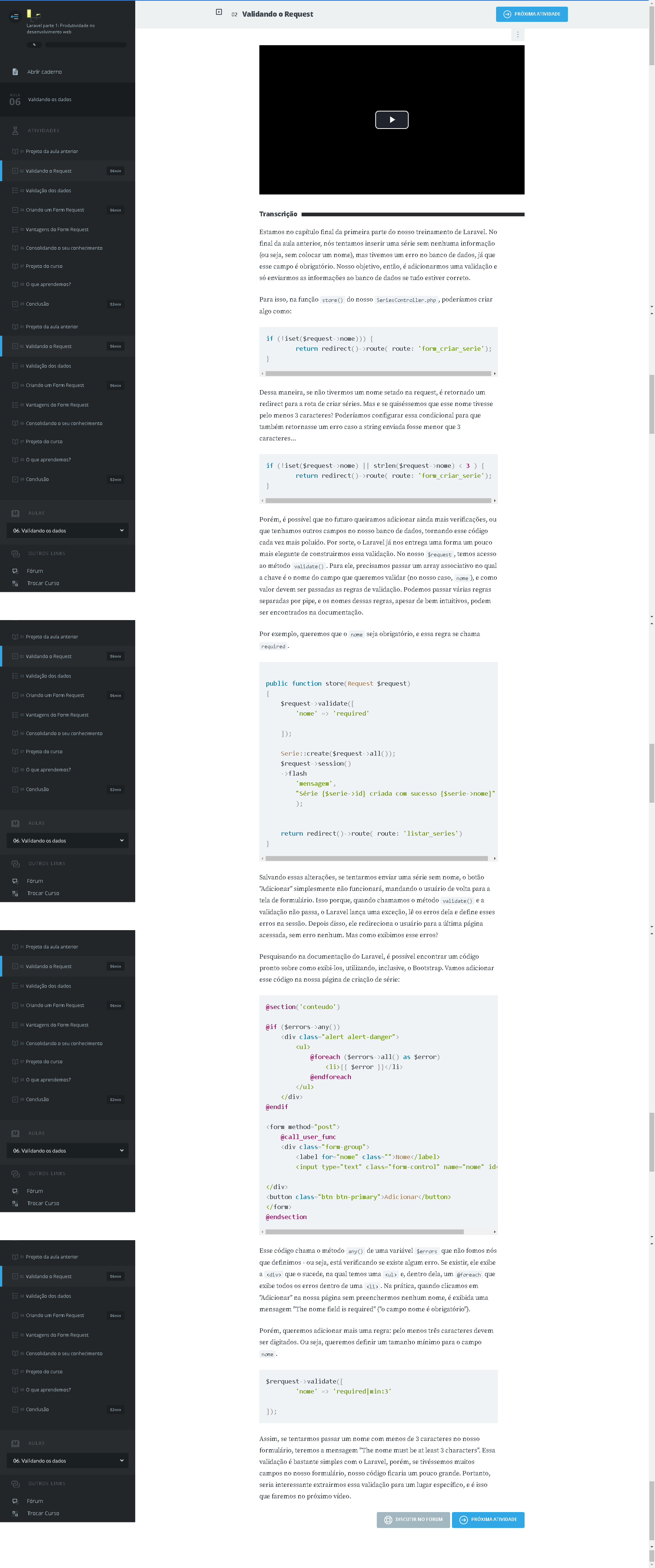
Task: Click the course progress bar in sidebar header
Action: 85,45
